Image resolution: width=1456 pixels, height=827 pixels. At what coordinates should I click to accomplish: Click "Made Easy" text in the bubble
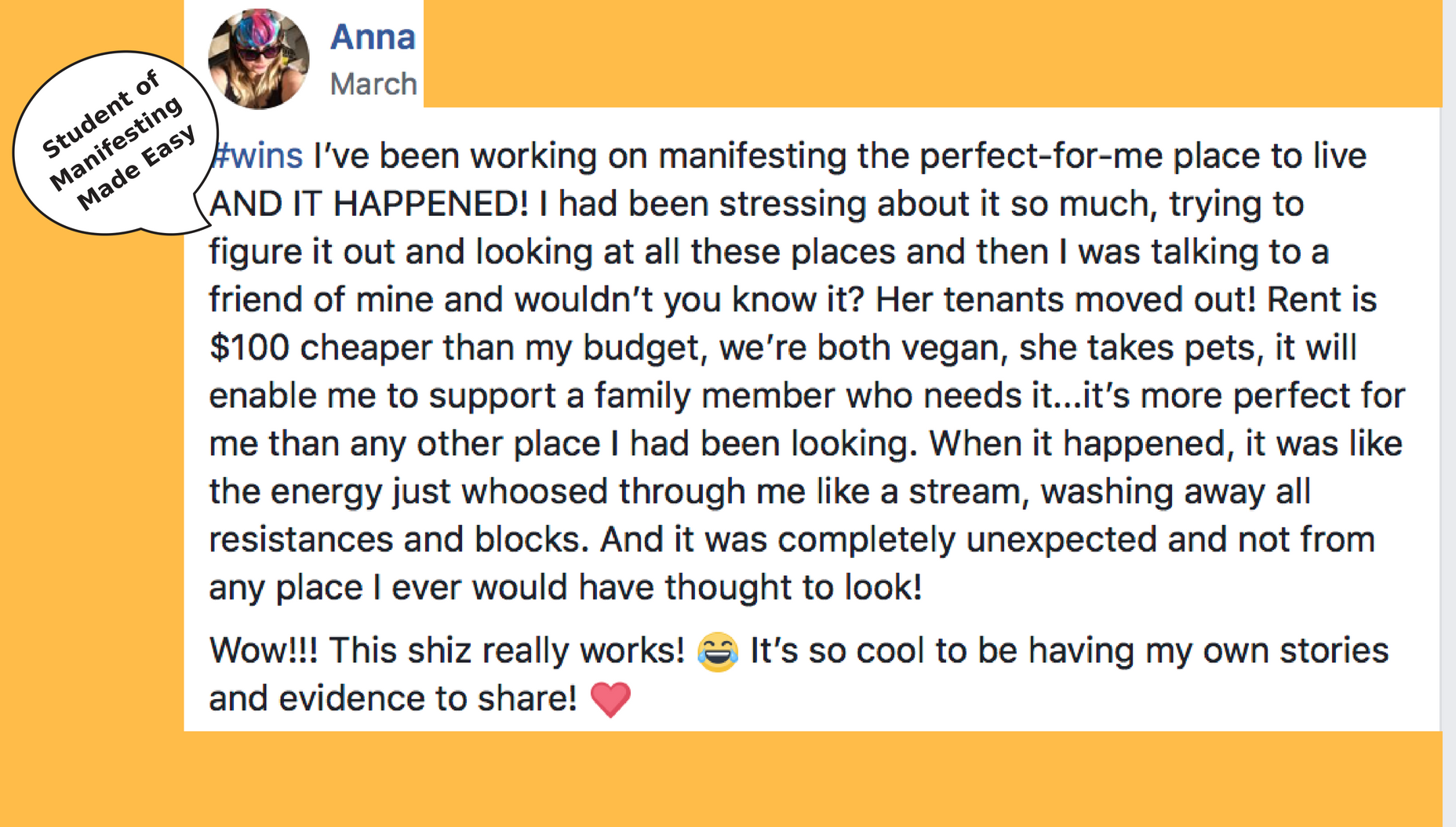pyautogui.click(x=136, y=168)
